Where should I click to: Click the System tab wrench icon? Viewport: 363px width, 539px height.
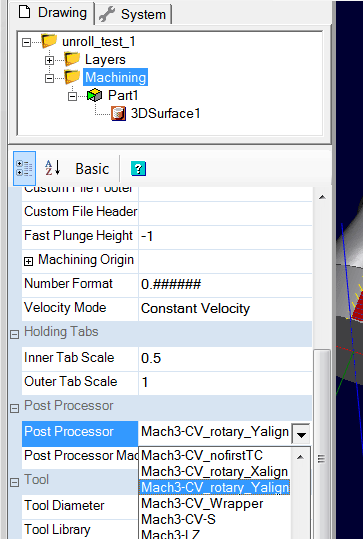pos(107,14)
